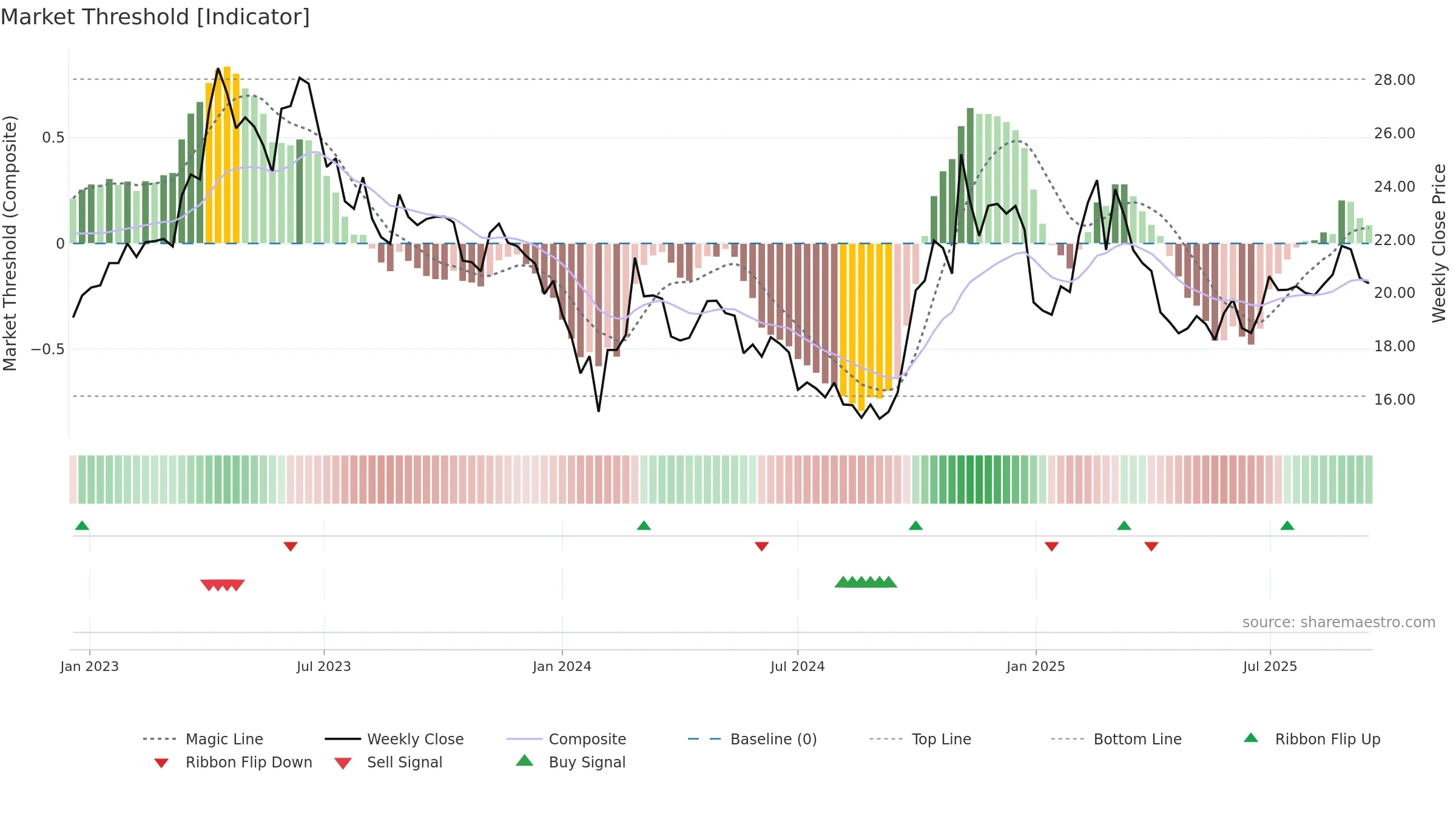Click the 28.00 price axis label

point(1395,80)
